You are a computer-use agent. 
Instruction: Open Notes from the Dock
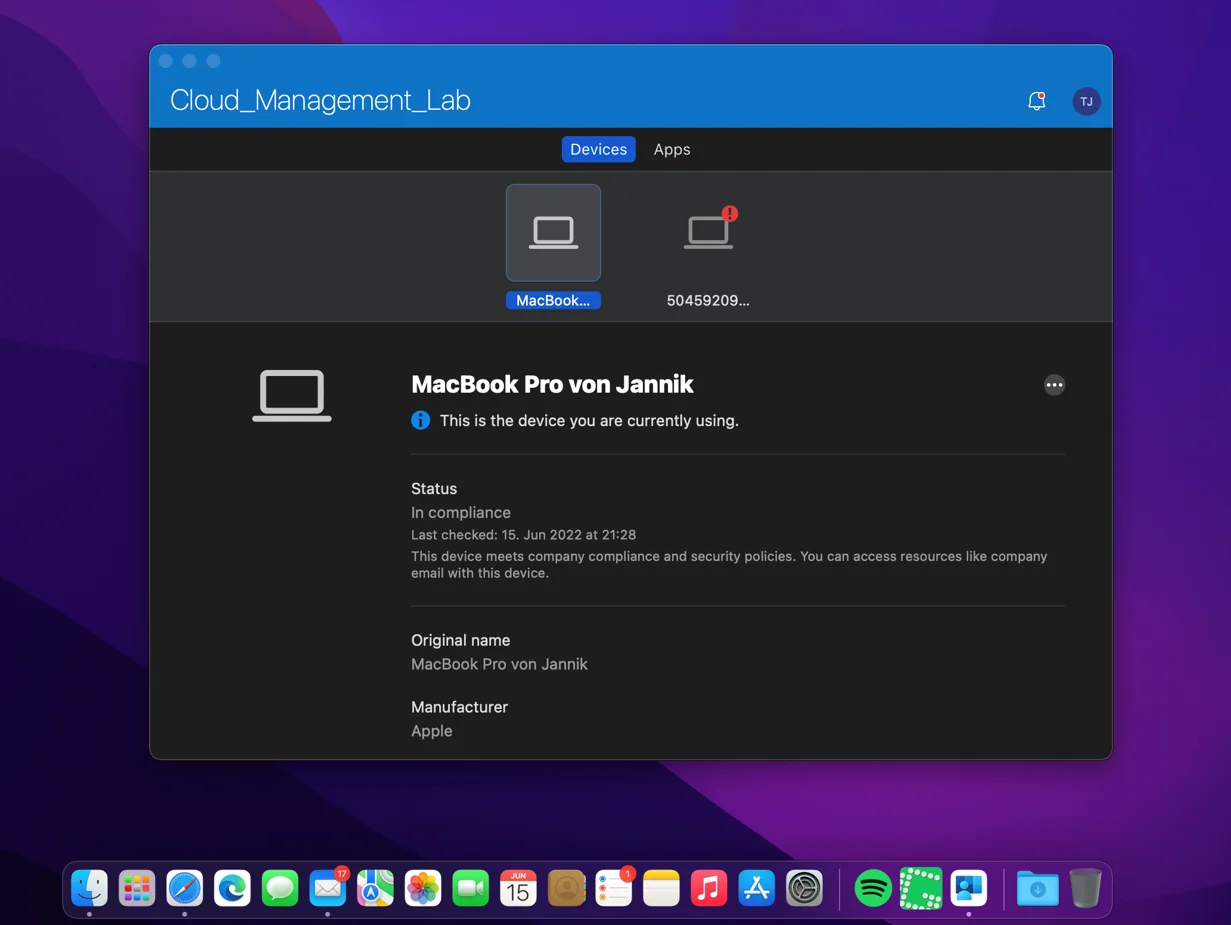[661, 888]
